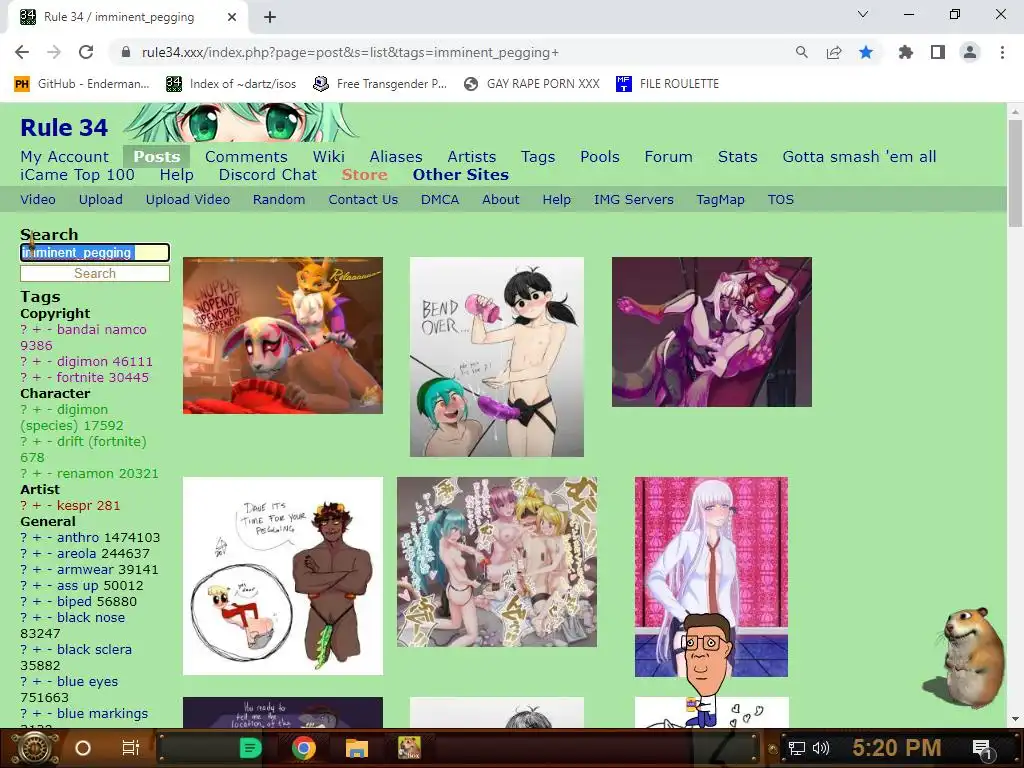Open the browser side panel
Viewport: 1024px width, 768px height.
pos(938,52)
